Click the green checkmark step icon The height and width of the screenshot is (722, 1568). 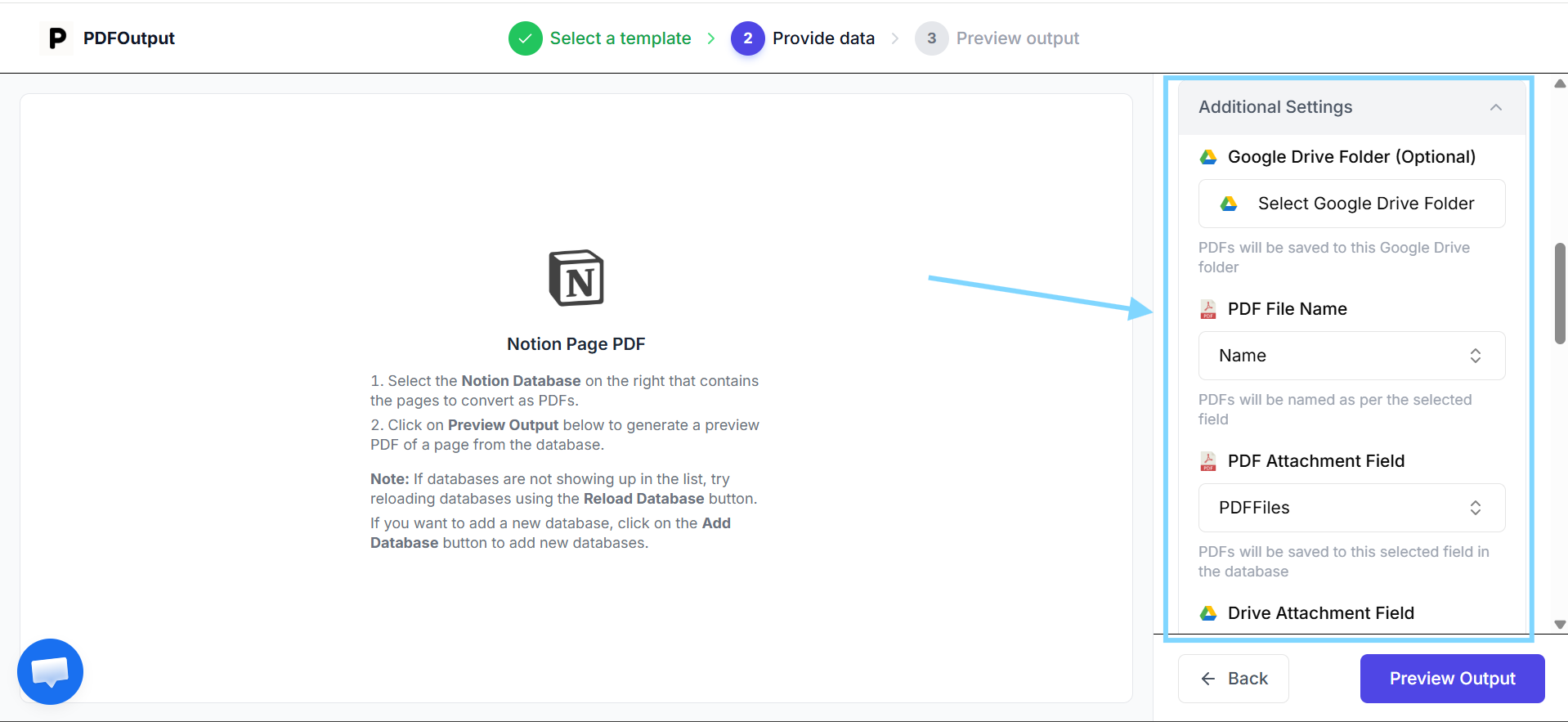(526, 38)
